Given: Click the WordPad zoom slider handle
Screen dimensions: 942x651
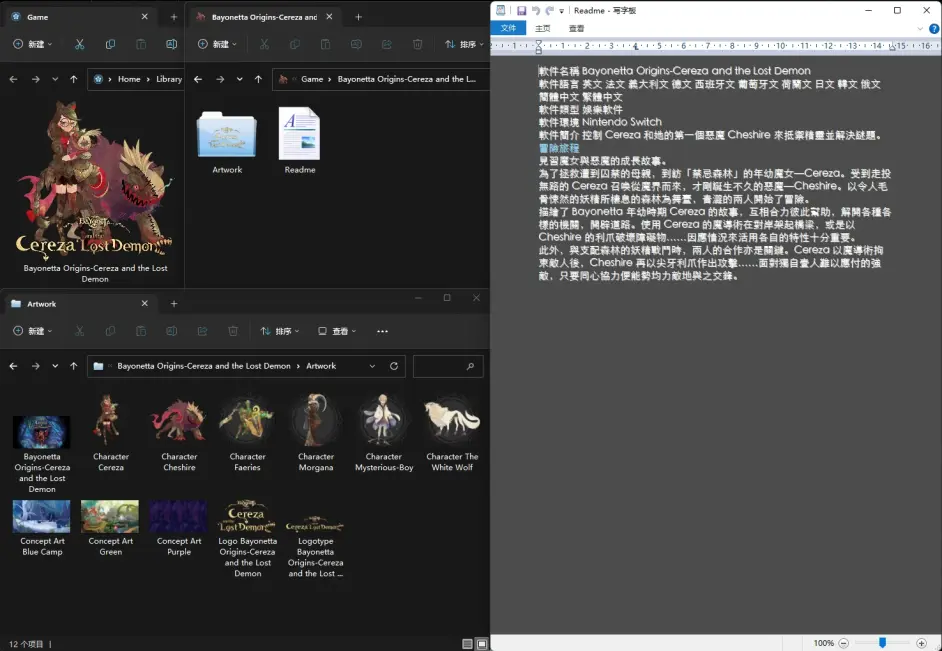Looking at the screenshot, I should tap(883, 643).
